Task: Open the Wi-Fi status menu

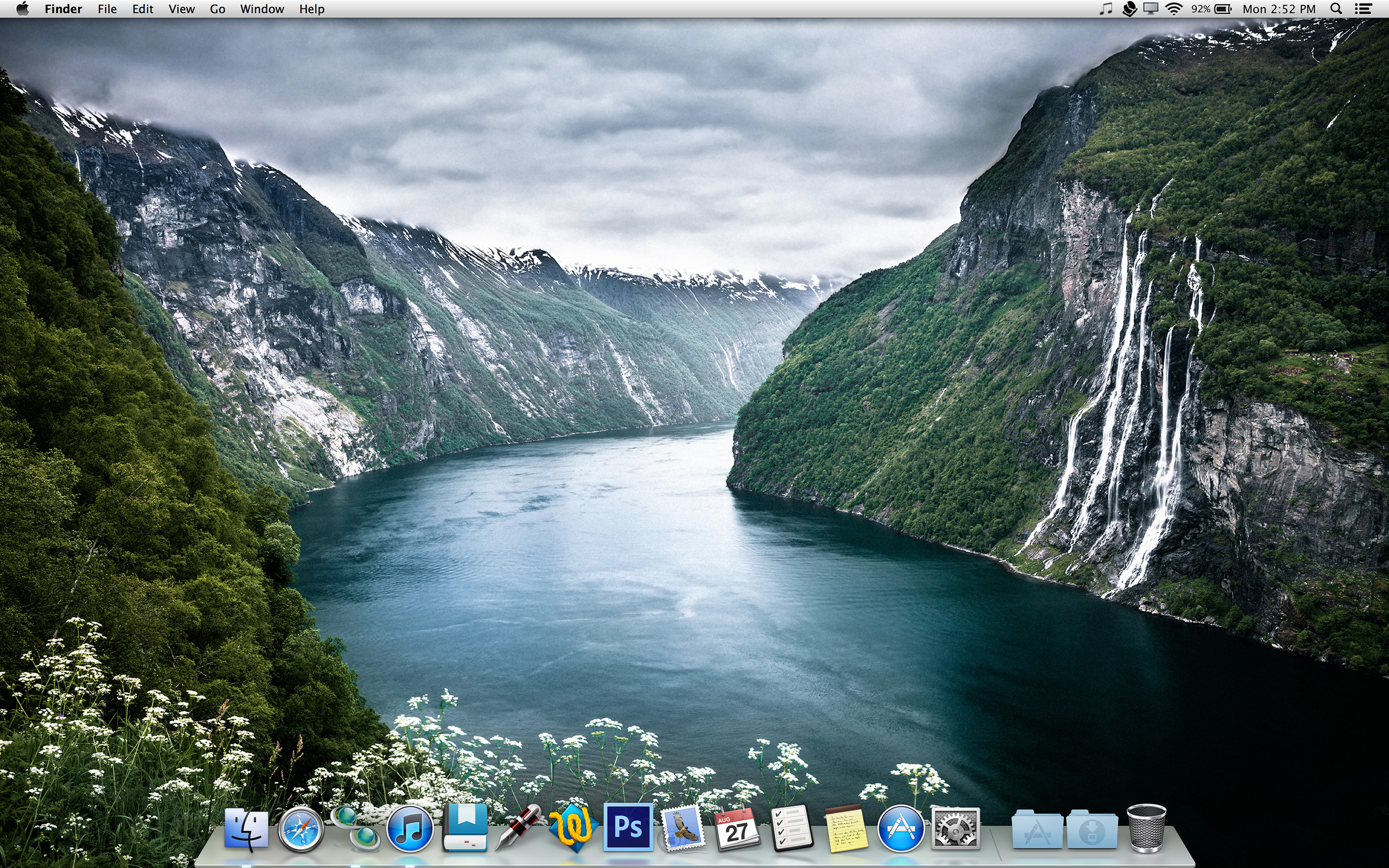Action: 1174,9
